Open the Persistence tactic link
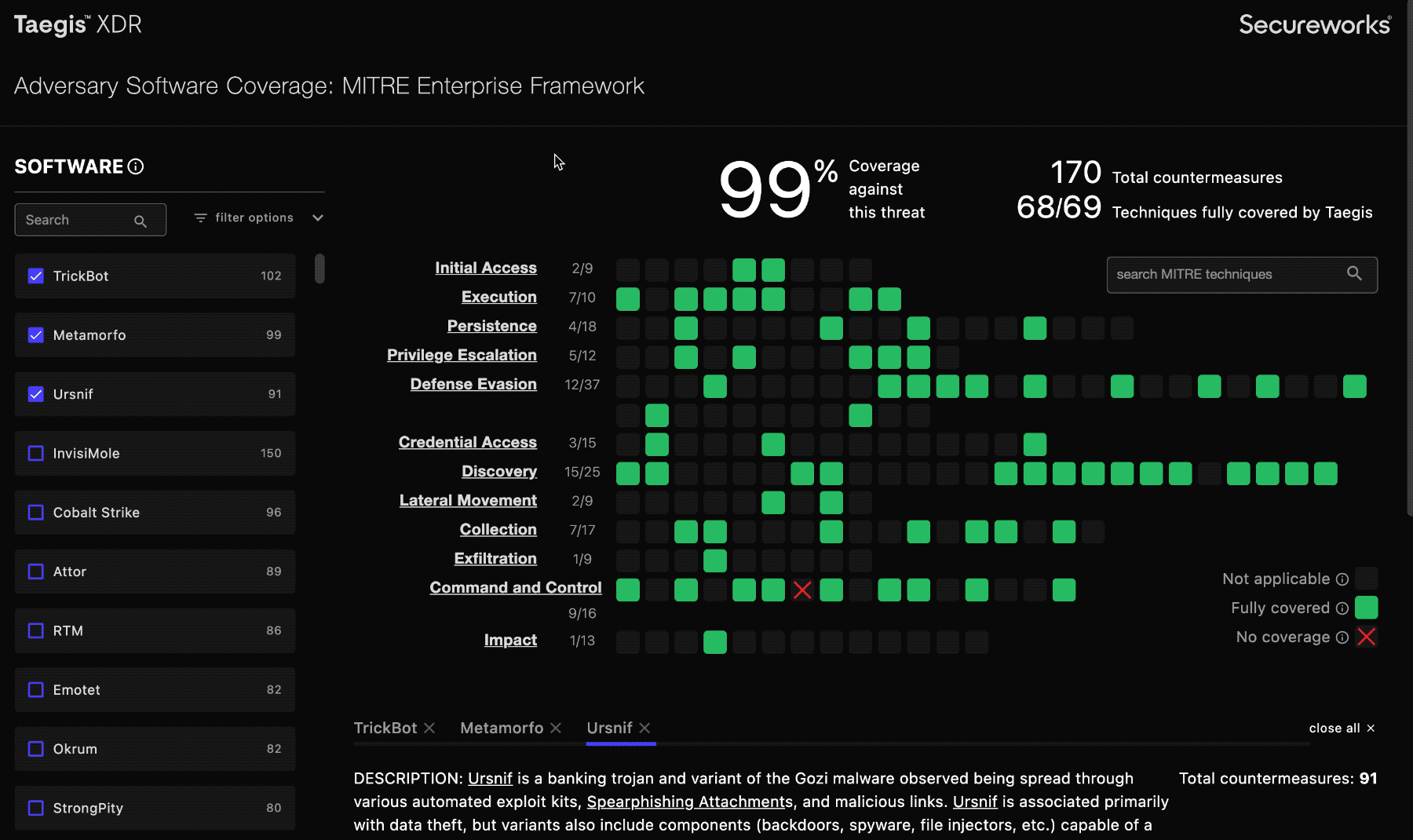1413x840 pixels. [492, 326]
